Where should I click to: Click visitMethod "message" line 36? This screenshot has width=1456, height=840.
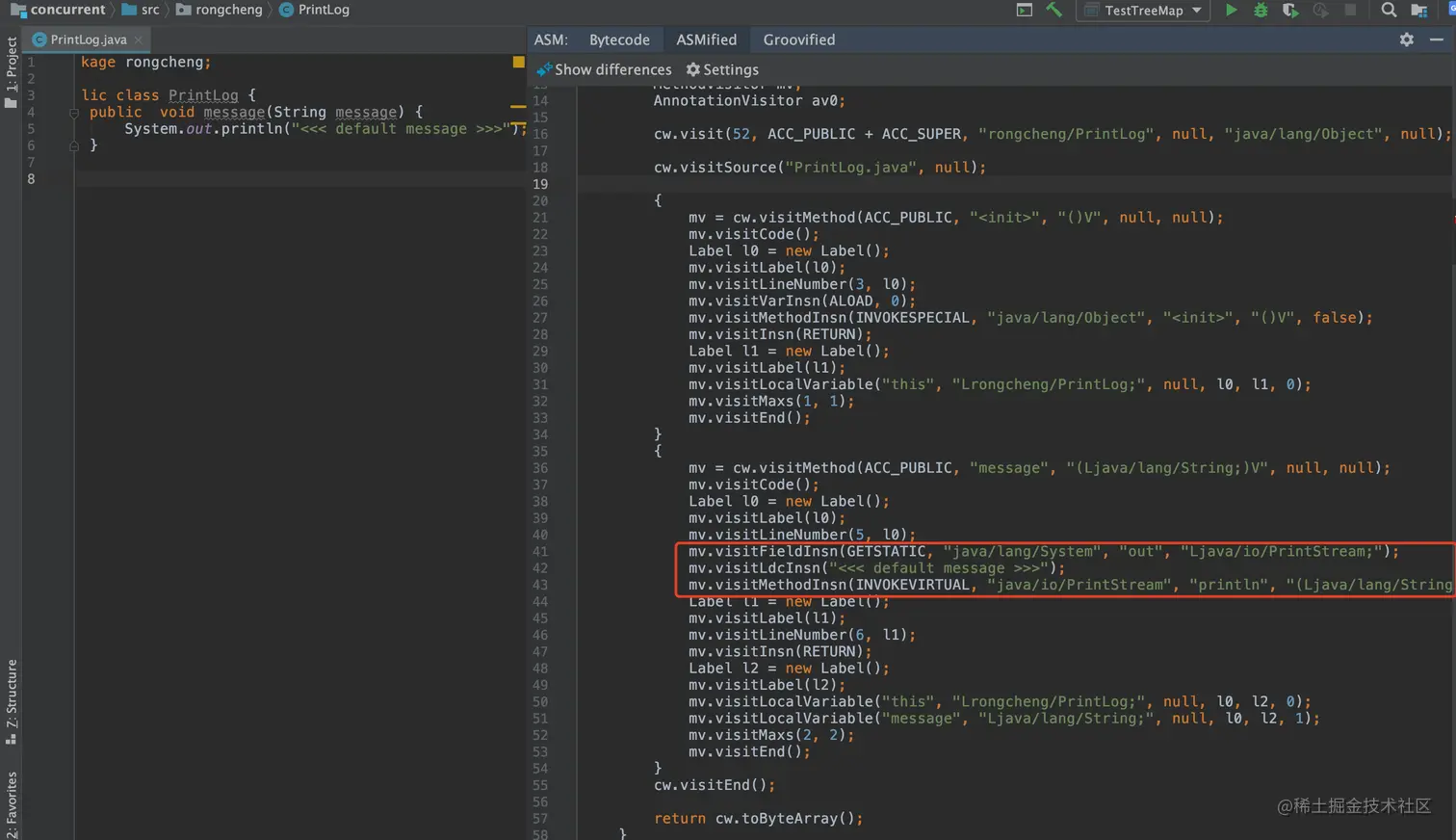[x=1039, y=468]
